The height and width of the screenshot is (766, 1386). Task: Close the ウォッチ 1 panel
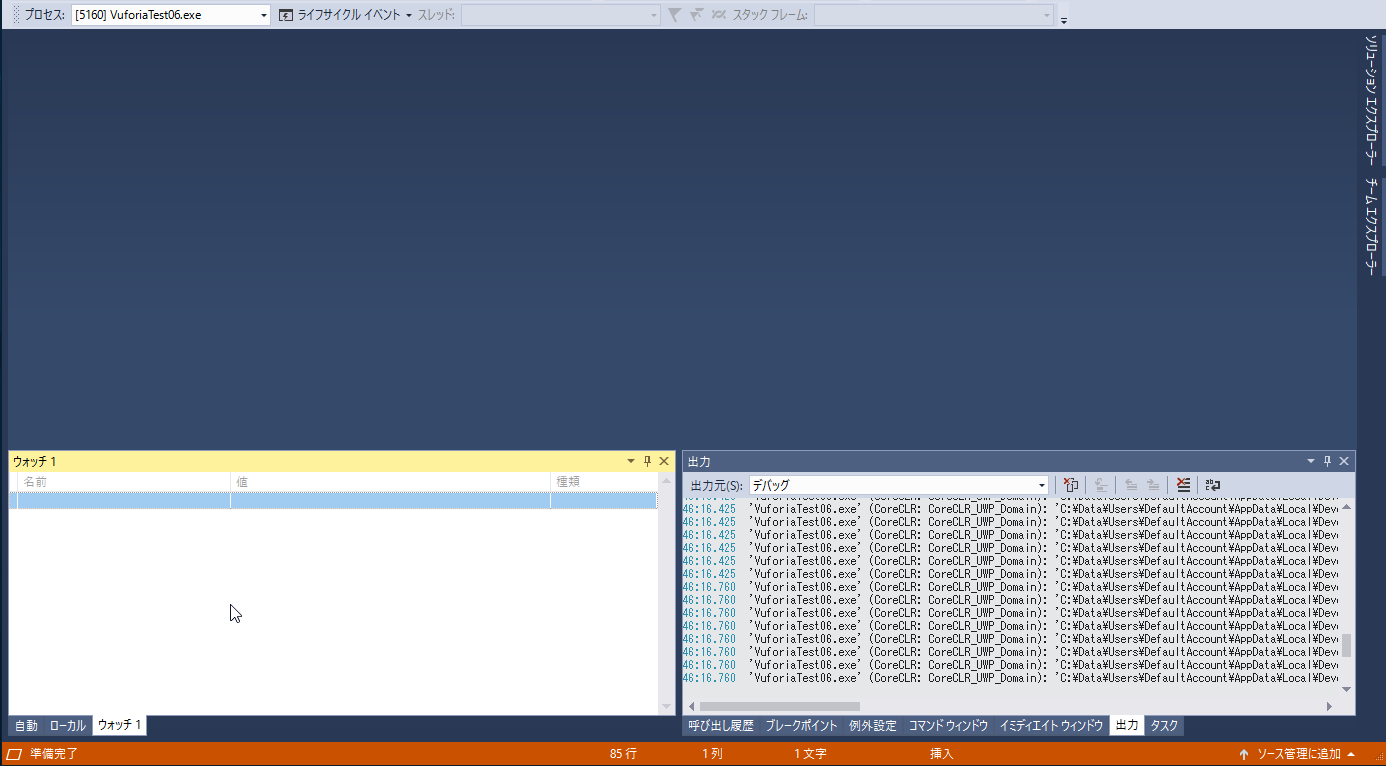point(664,461)
